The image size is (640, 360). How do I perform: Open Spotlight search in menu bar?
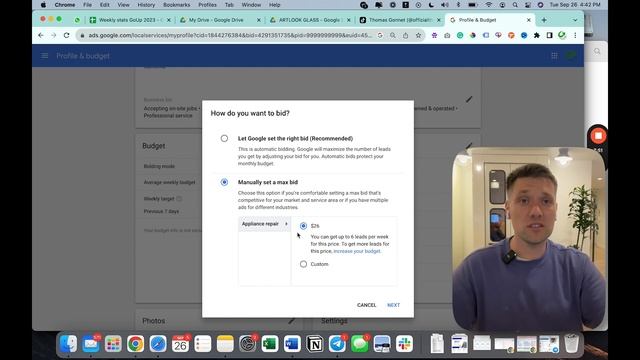pos(515,5)
